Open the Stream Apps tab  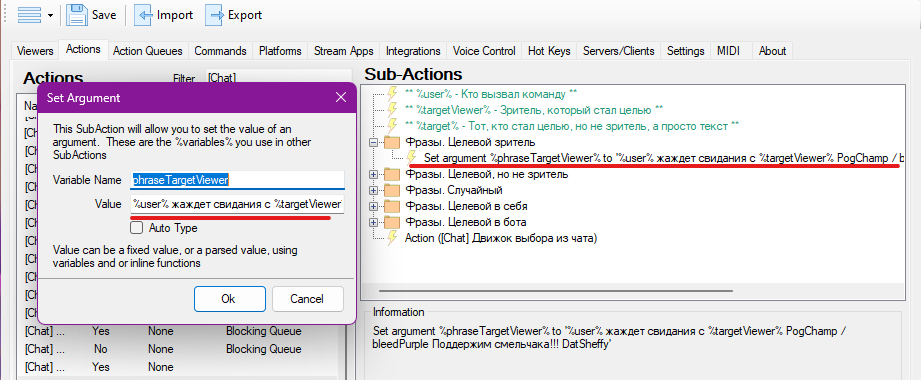344,51
